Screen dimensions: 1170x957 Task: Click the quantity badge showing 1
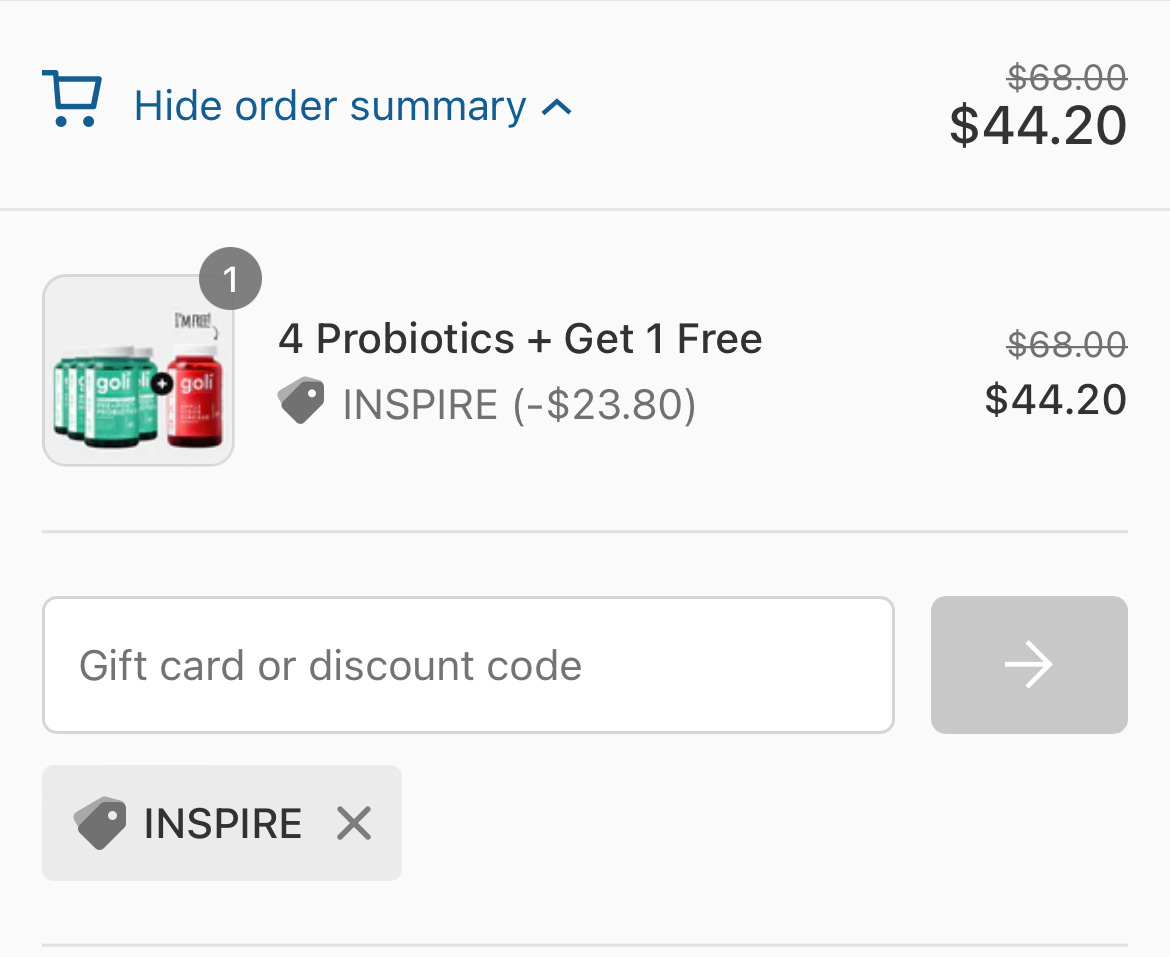pyautogui.click(x=230, y=279)
